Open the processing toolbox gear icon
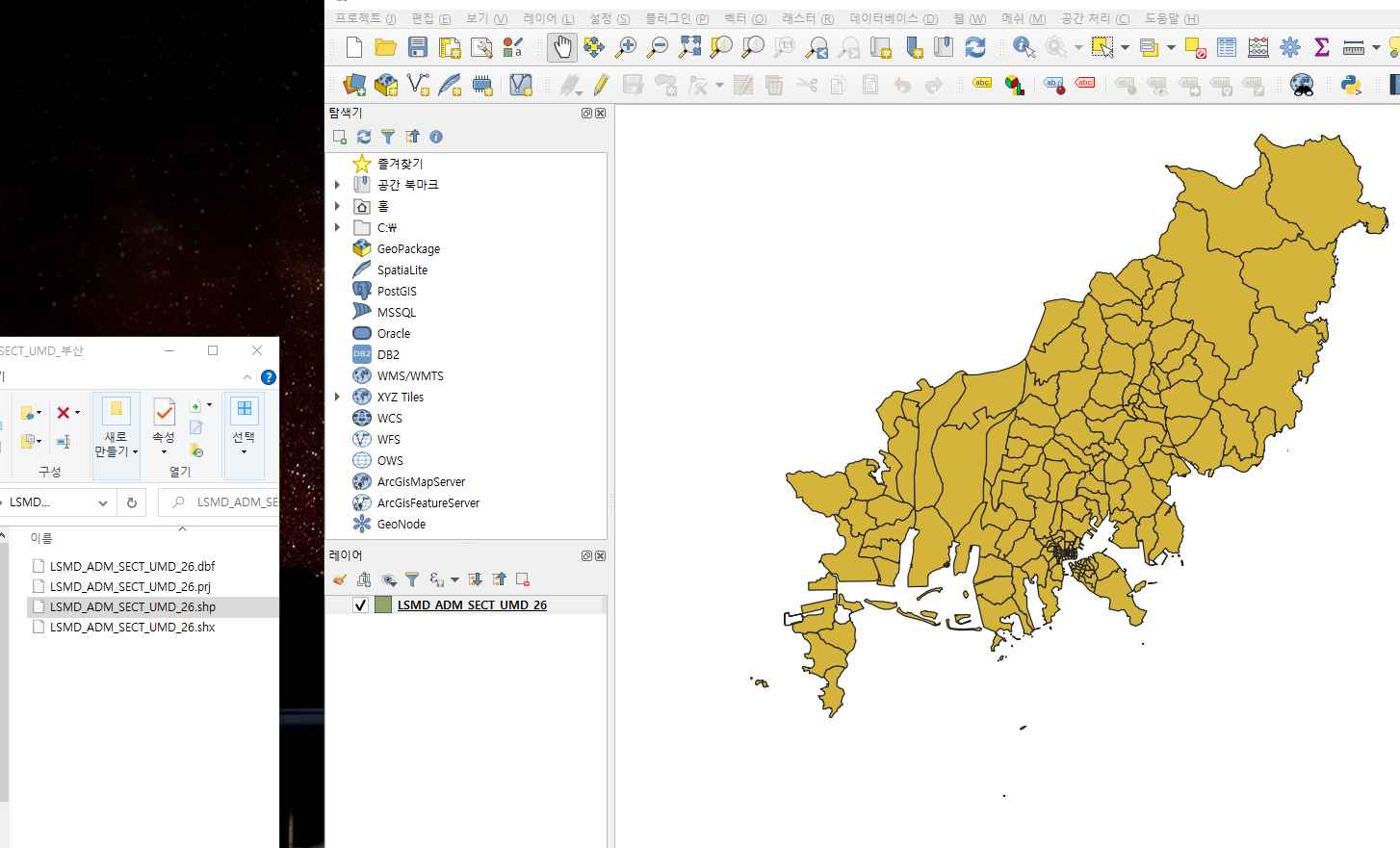 tap(1290, 47)
